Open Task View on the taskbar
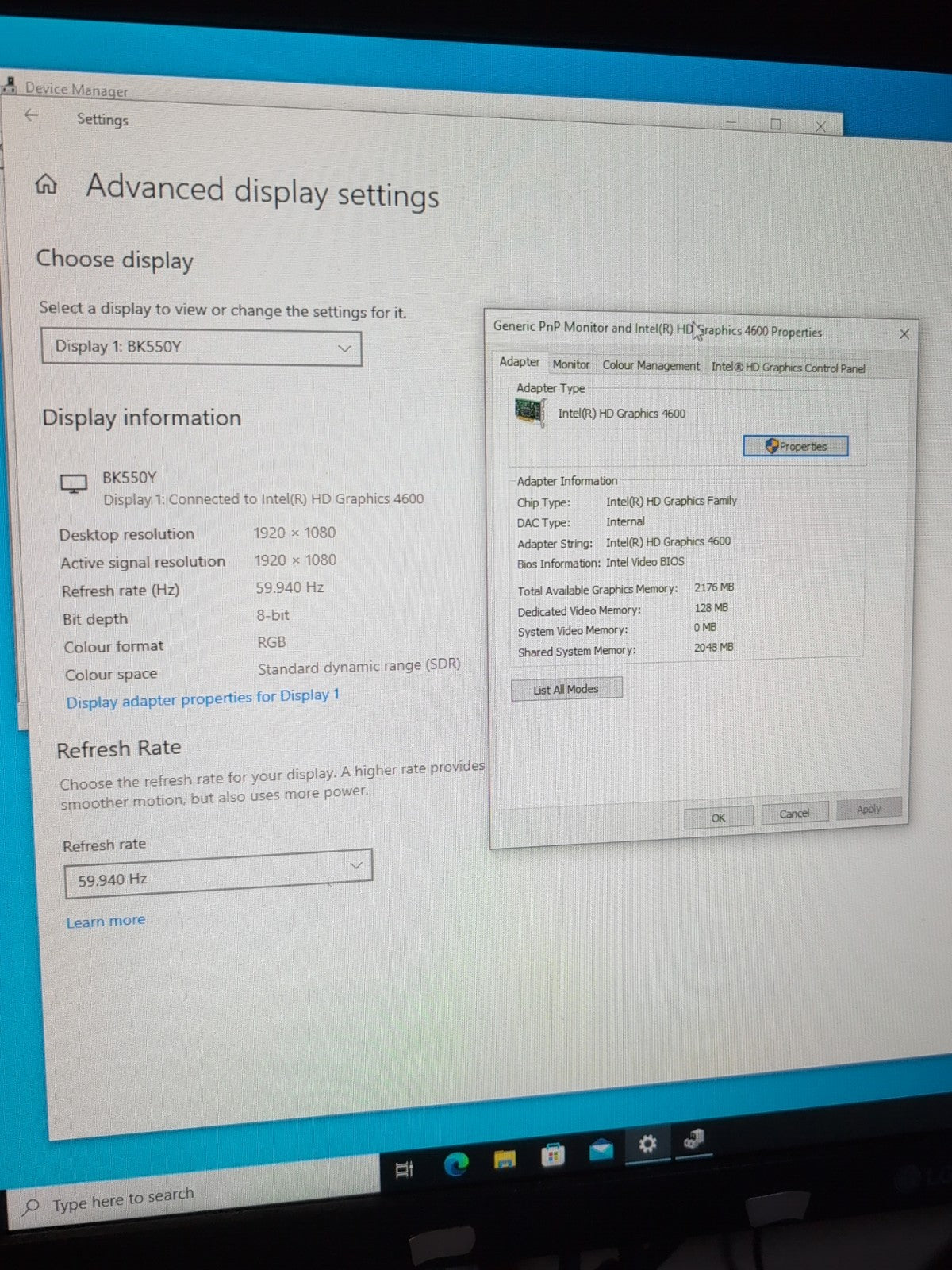 (404, 1169)
